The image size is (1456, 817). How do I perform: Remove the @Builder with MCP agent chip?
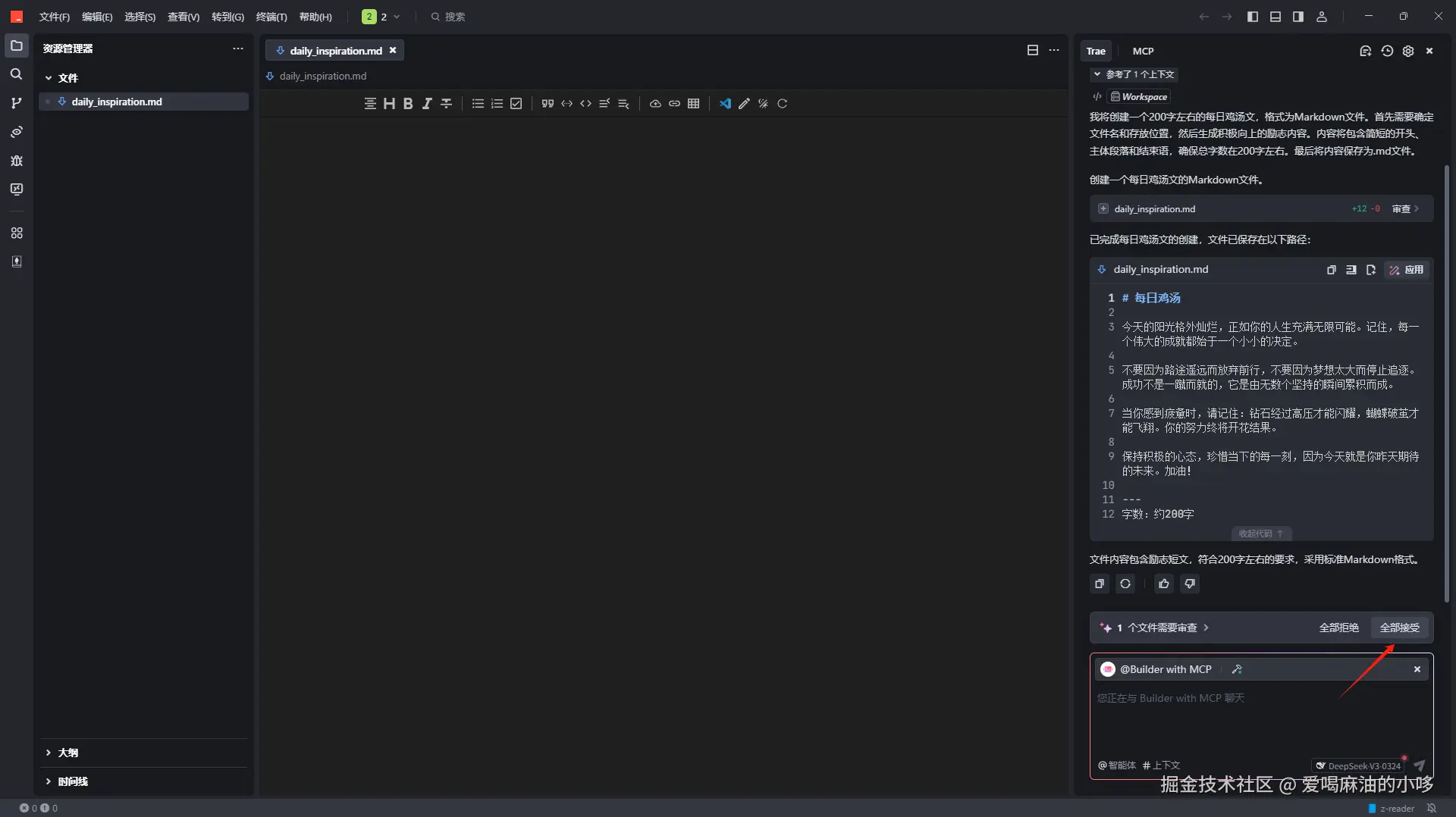pyautogui.click(x=1417, y=669)
